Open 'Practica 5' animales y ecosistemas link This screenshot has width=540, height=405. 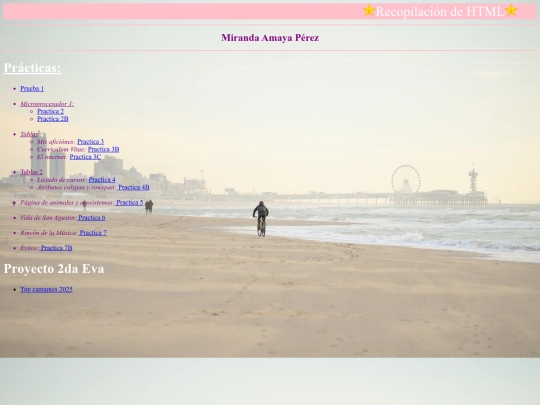tap(129, 202)
